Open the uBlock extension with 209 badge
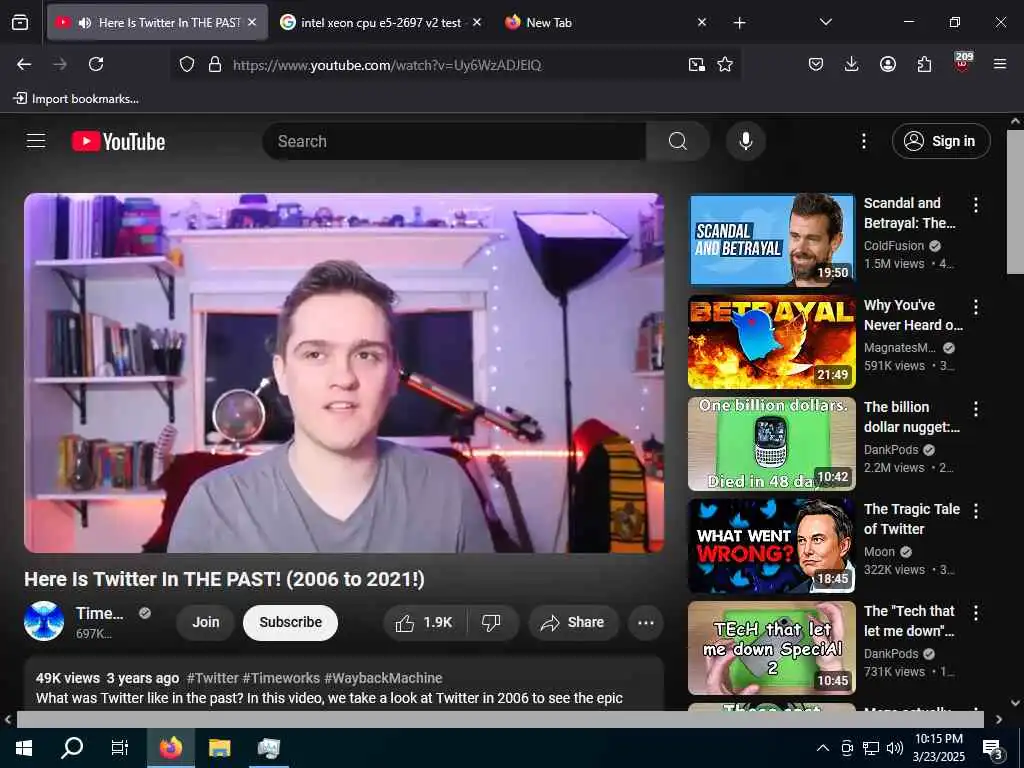The width and height of the screenshot is (1024, 768). 963,62
